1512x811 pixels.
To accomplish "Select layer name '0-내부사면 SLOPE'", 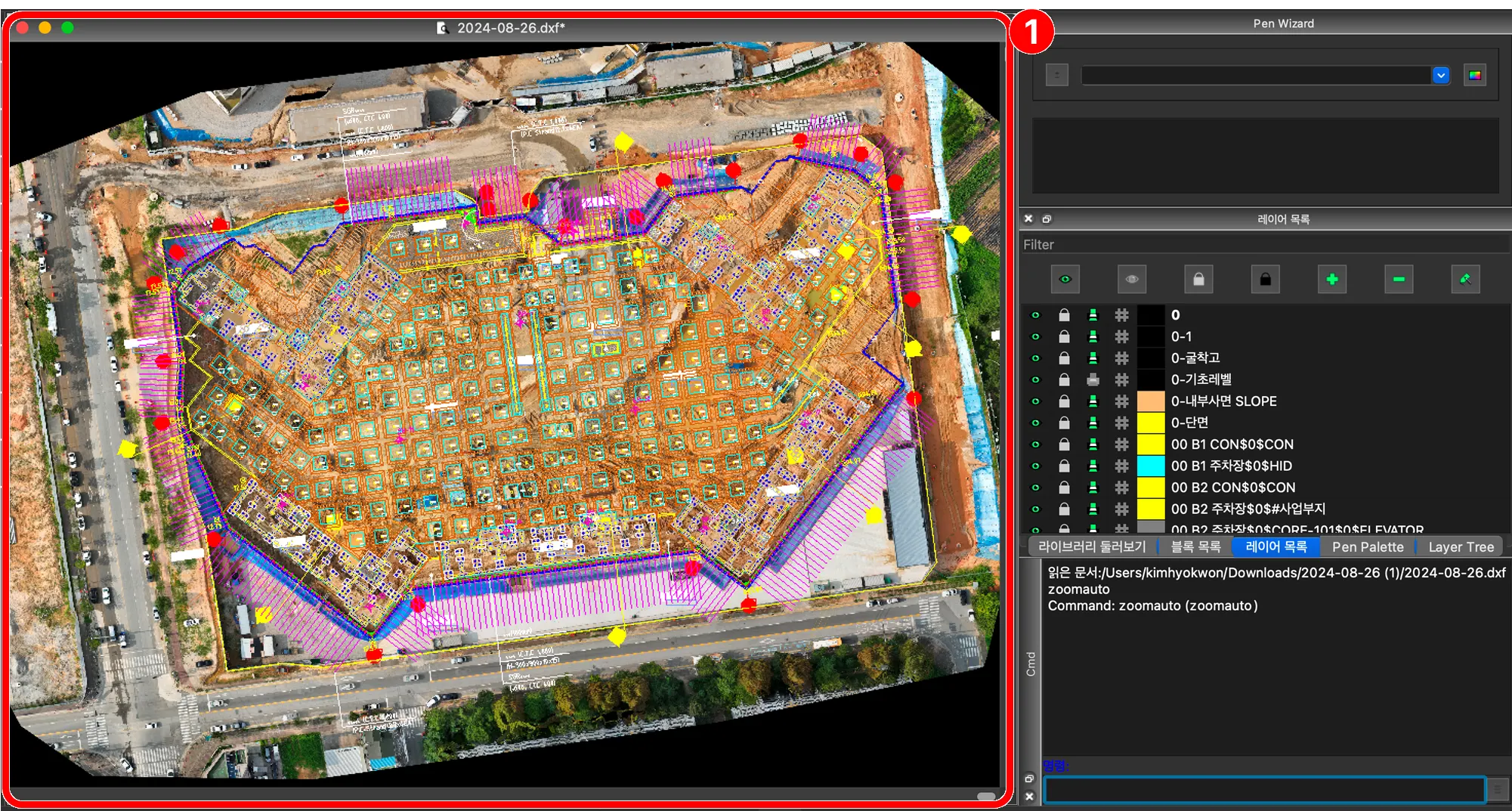I will [1224, 401].
